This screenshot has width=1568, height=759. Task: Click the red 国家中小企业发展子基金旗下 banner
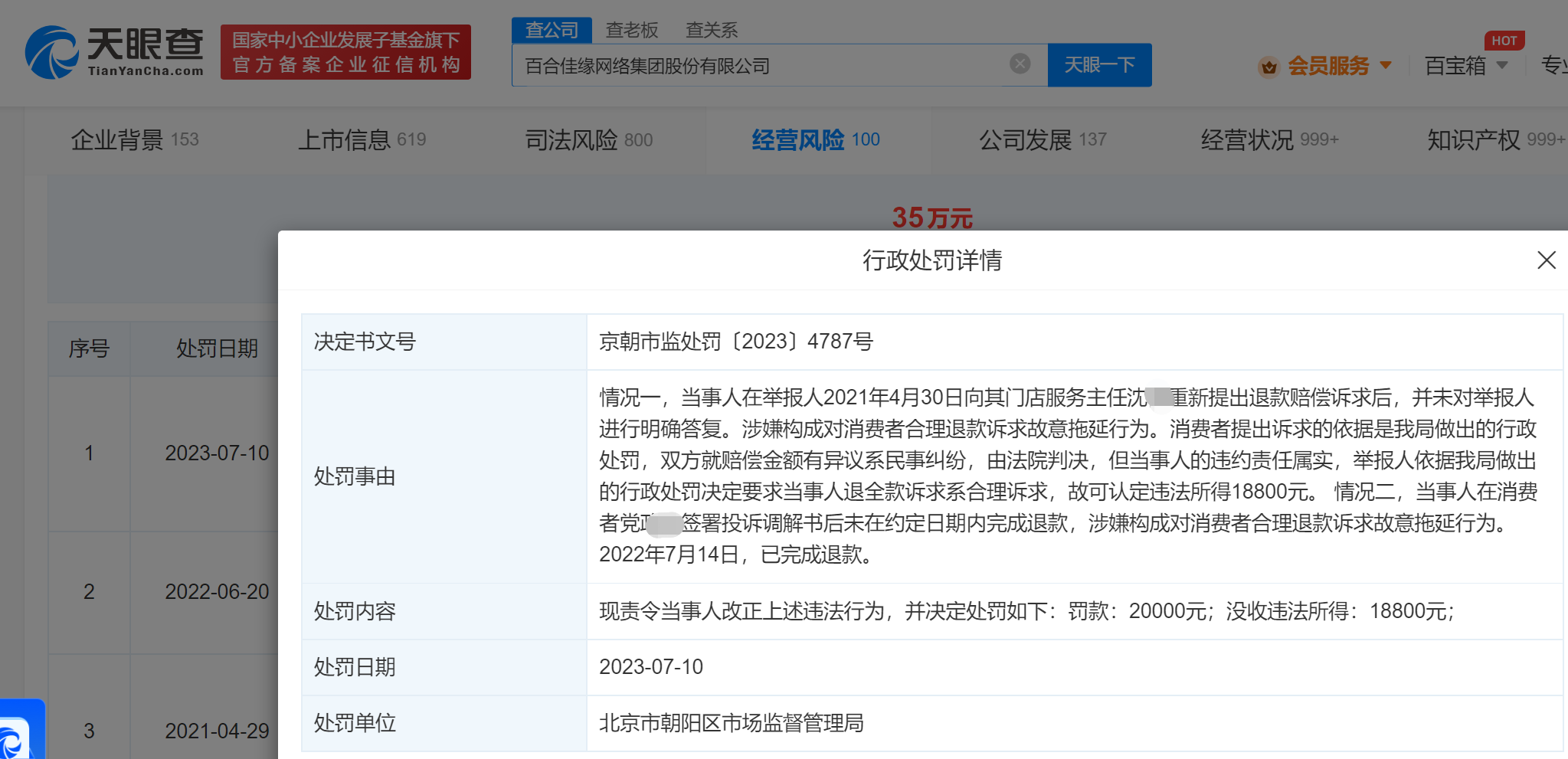click(345, 52)
